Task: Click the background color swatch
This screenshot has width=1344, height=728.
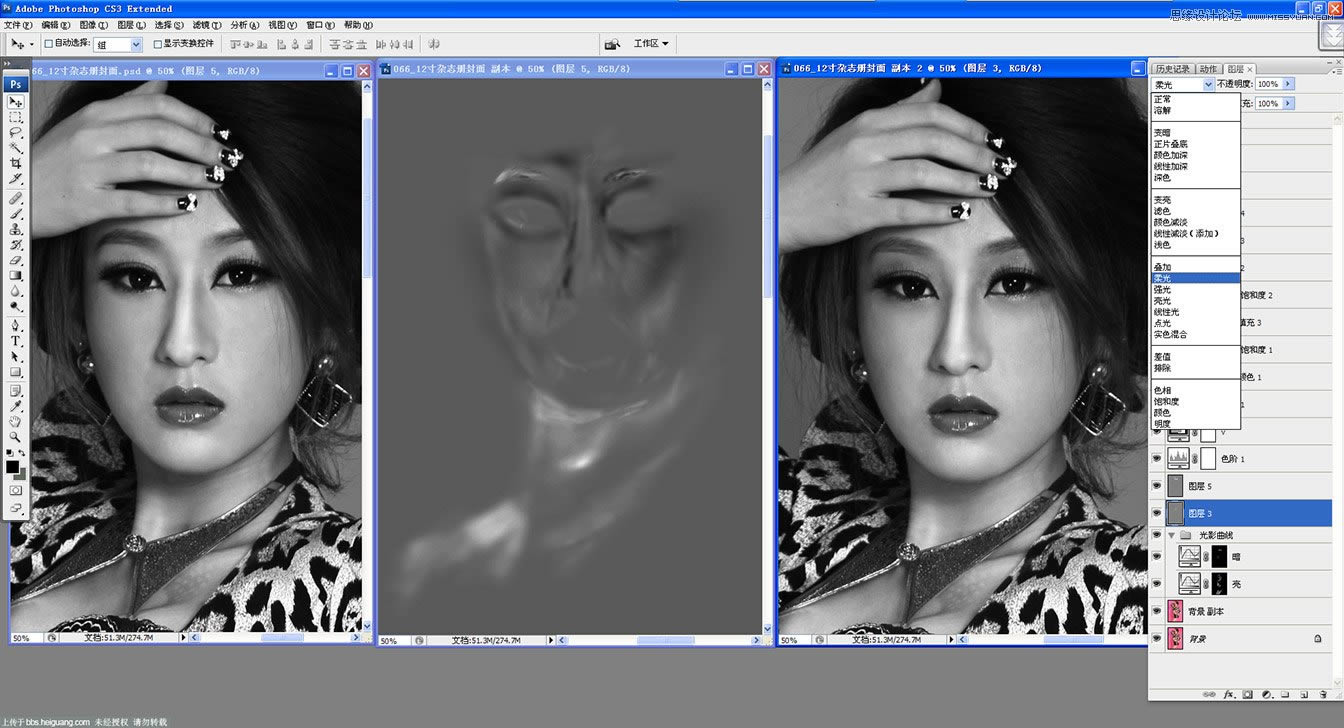Action: (x=23, y=476)
